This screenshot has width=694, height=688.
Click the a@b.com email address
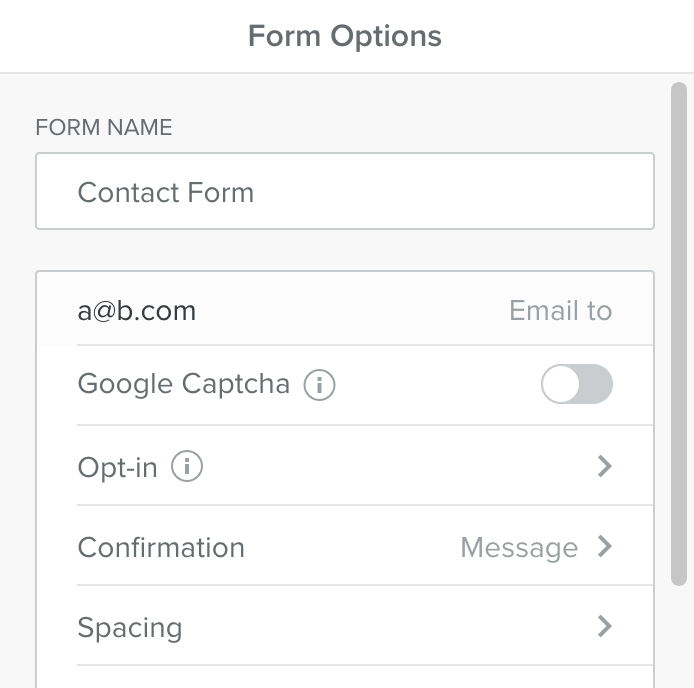[137, 311]
